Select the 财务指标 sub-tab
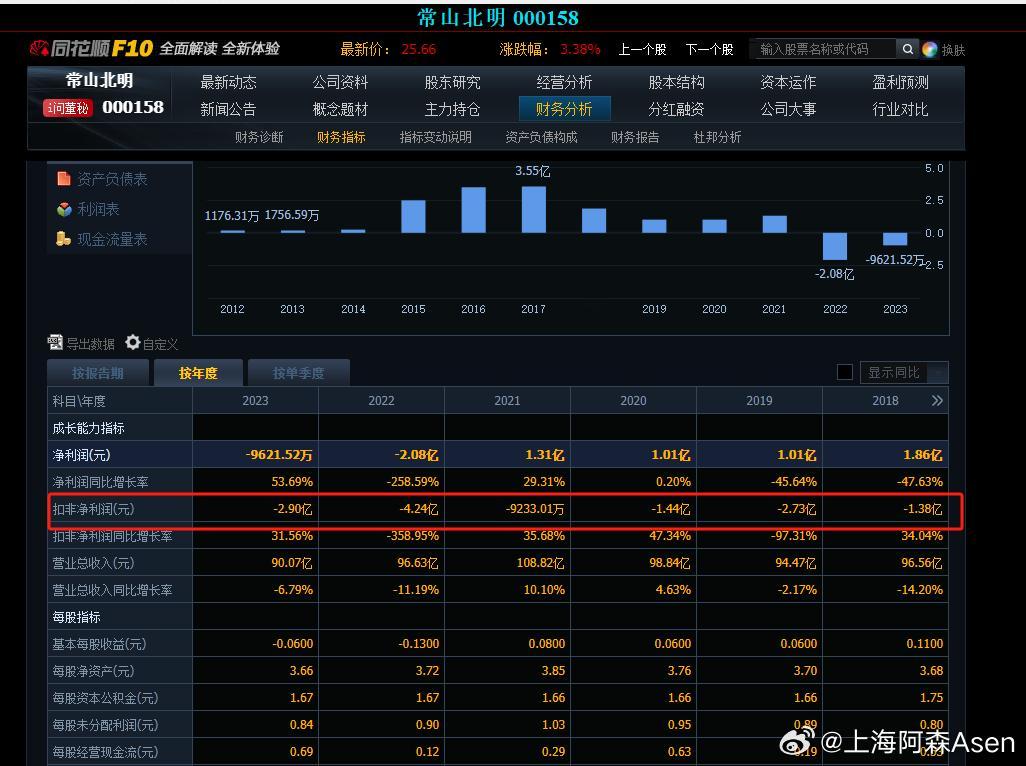Viewport: 1026px width, 766px height. 341,137
